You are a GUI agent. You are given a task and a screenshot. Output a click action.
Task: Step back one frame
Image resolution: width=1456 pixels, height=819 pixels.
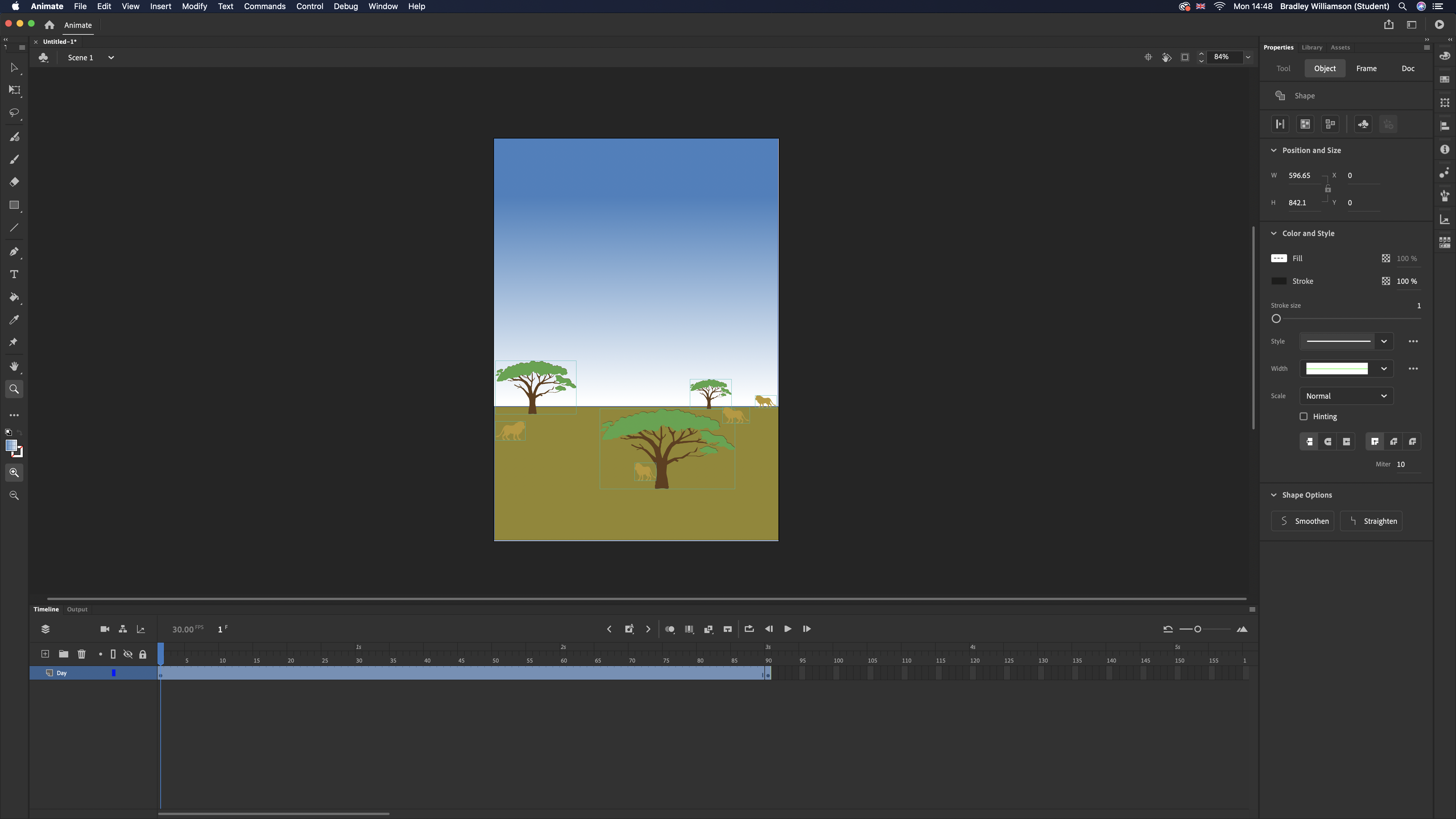point(769,629)
